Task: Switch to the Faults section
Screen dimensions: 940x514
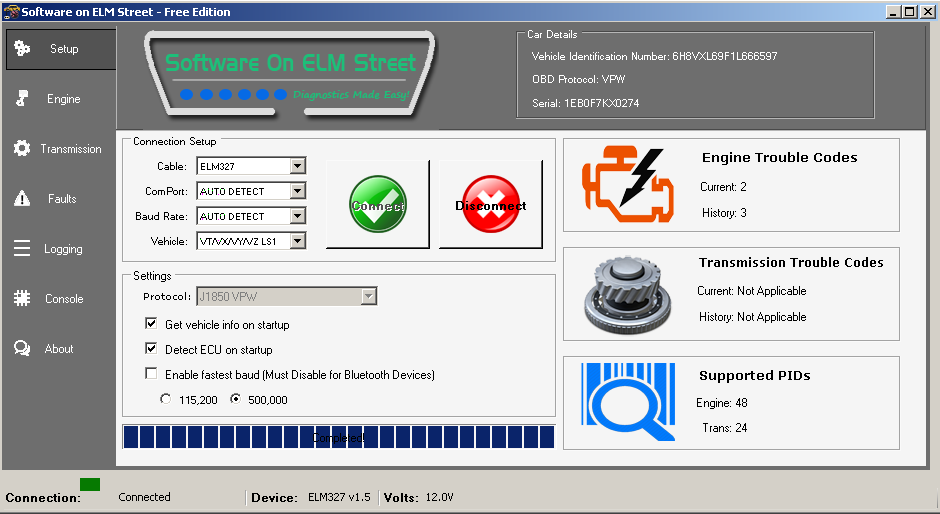Action: click(x=61, y=198)
